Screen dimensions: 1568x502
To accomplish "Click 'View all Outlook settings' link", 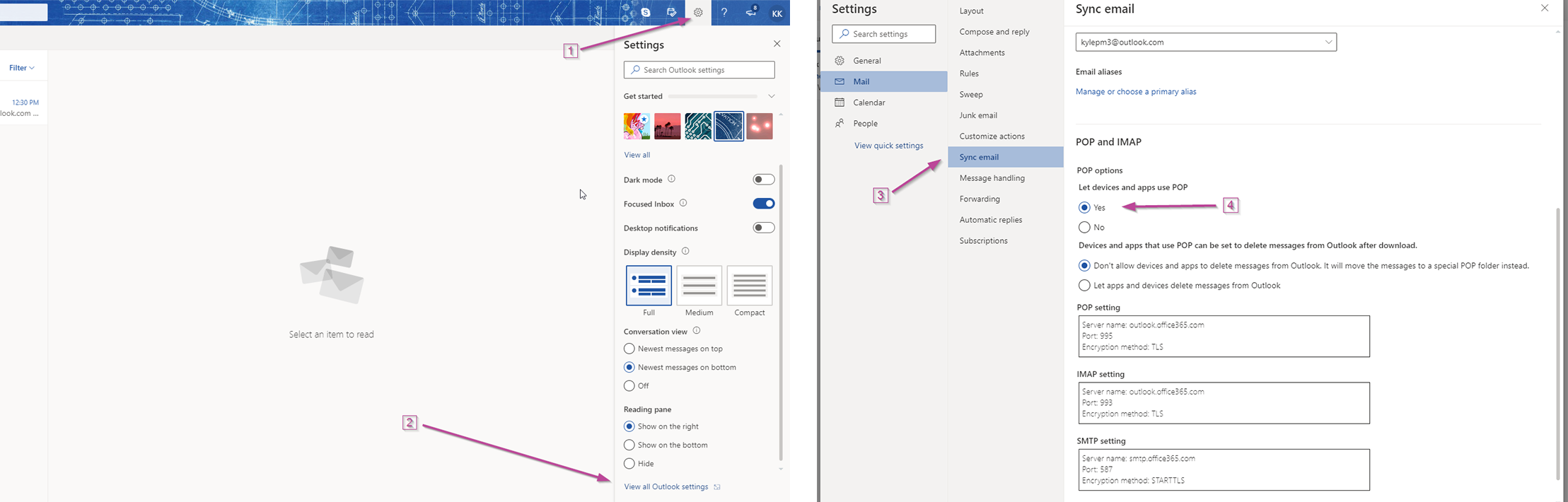I will coord(666,486).
